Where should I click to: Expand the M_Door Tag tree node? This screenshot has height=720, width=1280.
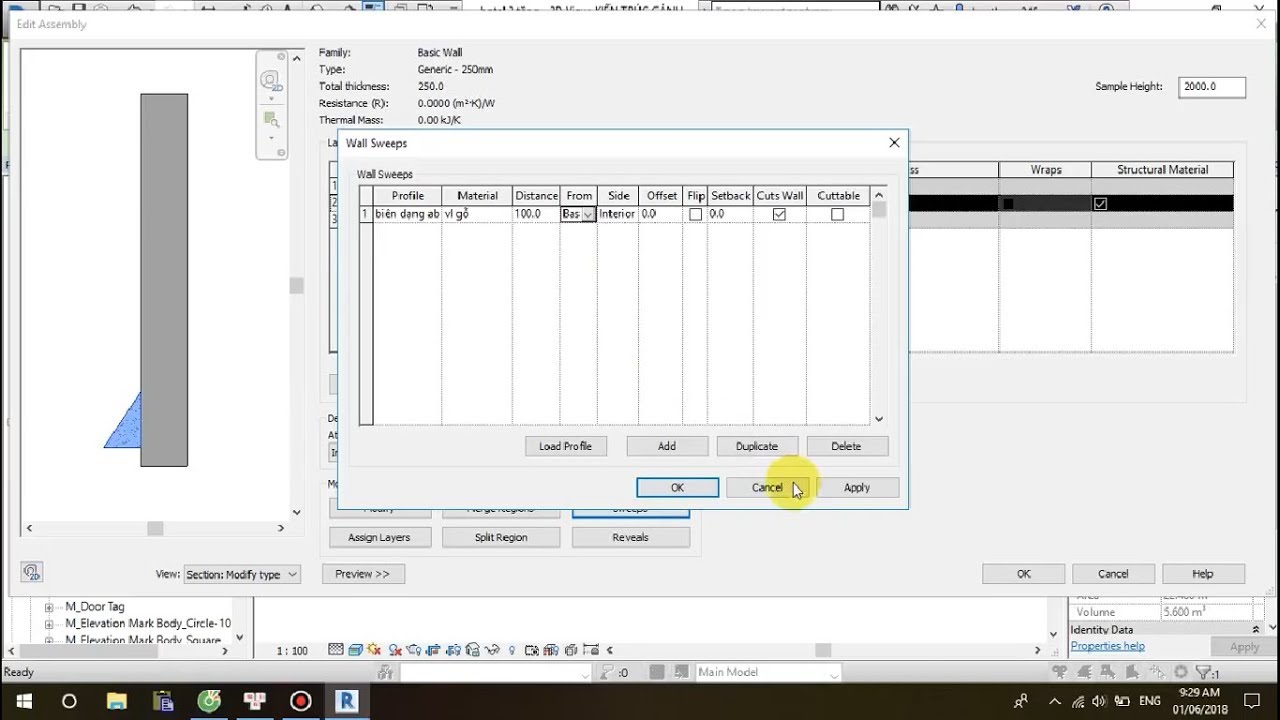[x=48, y=607]
